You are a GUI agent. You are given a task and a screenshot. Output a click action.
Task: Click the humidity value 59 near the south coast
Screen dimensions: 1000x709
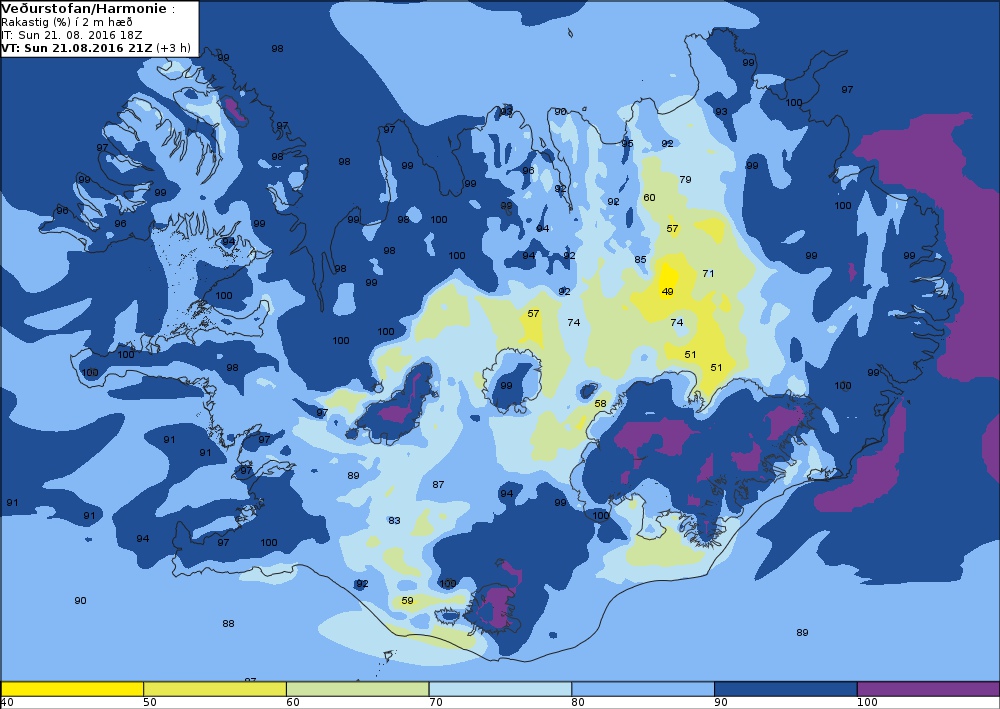(407, 600)
